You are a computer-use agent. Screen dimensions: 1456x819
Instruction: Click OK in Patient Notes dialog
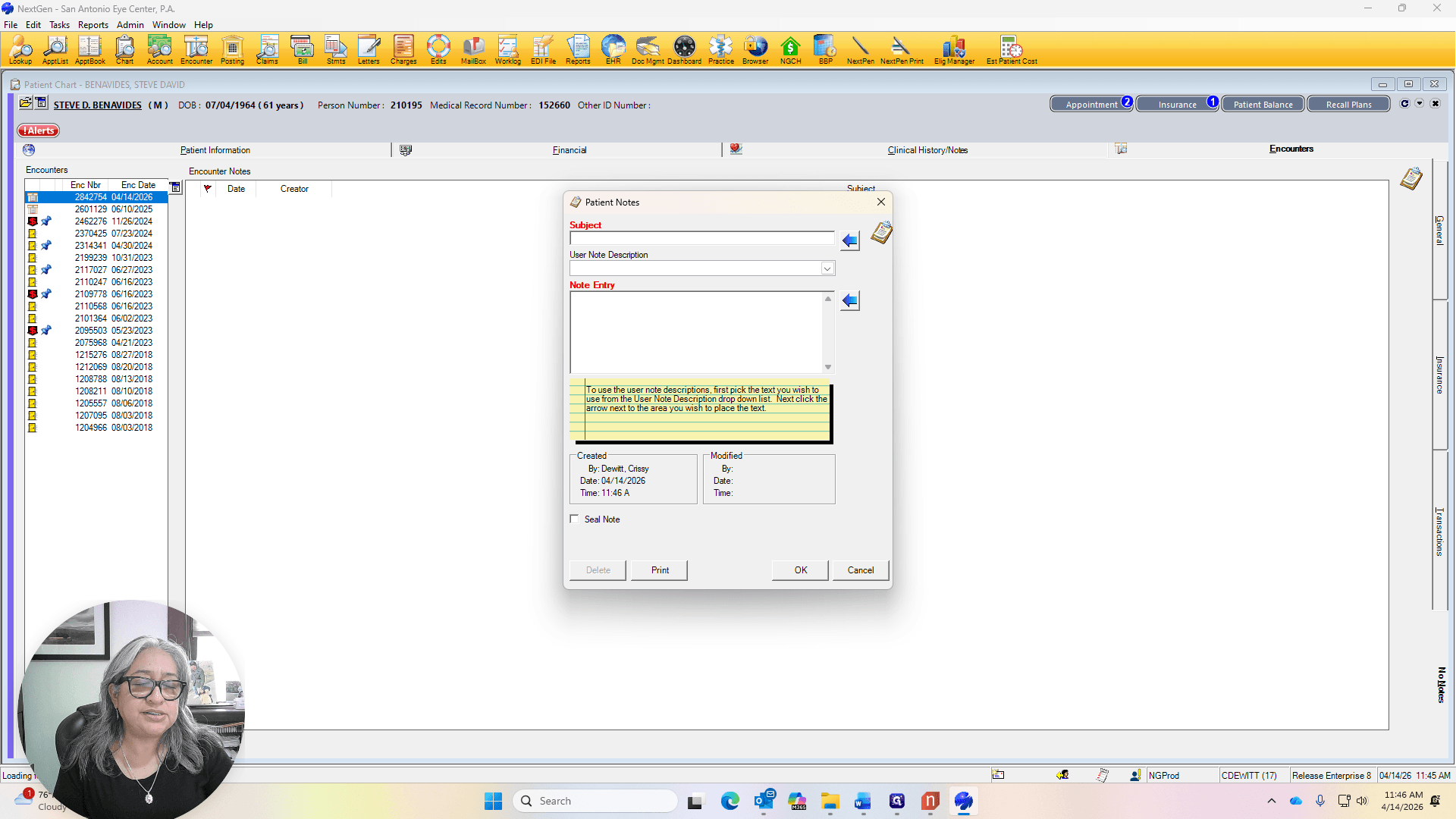coord(801,570)
